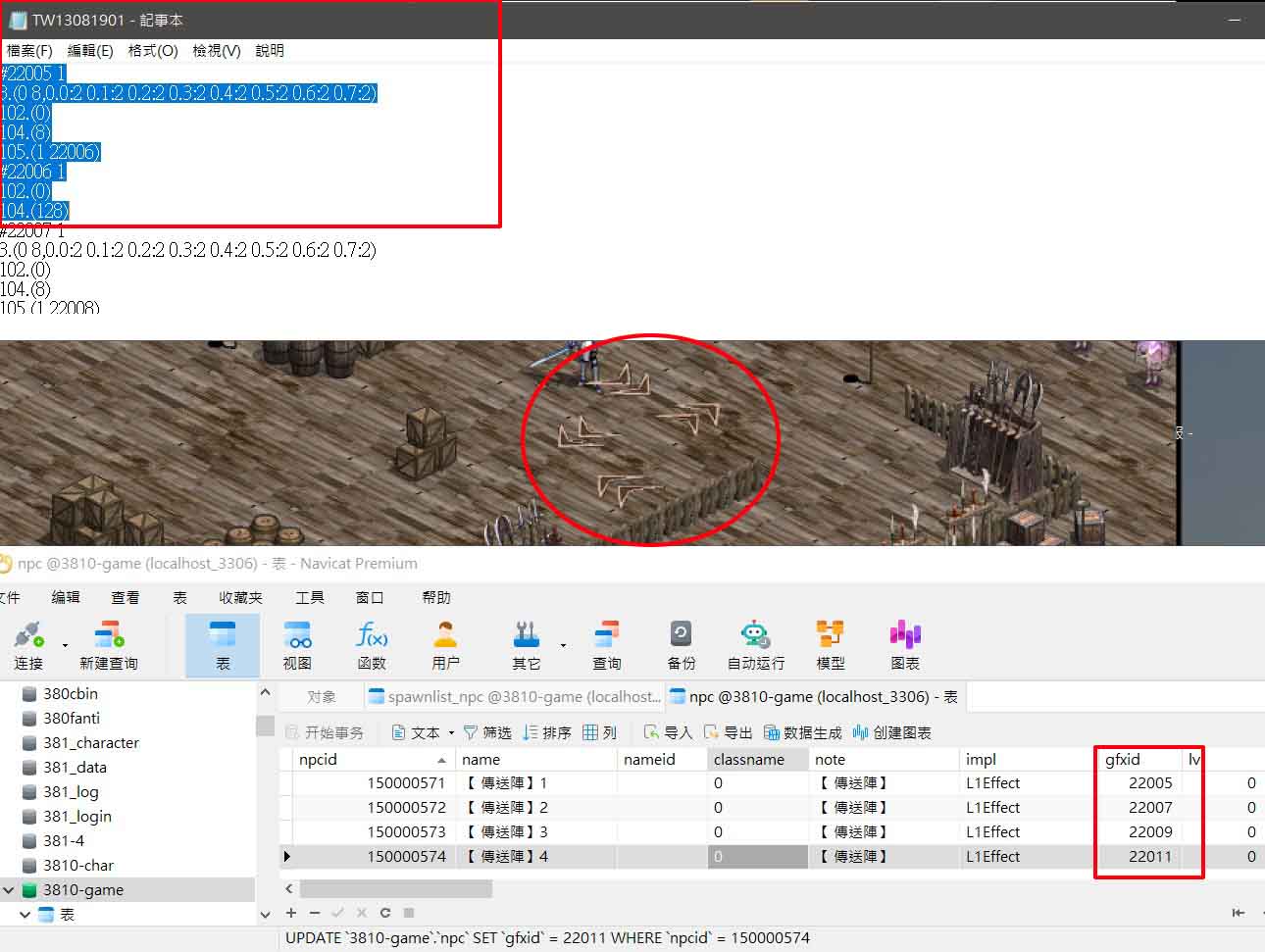This screenshot has width=1265, height=952.
Task: Delete record with the minus button
Action: click(315, 913)
